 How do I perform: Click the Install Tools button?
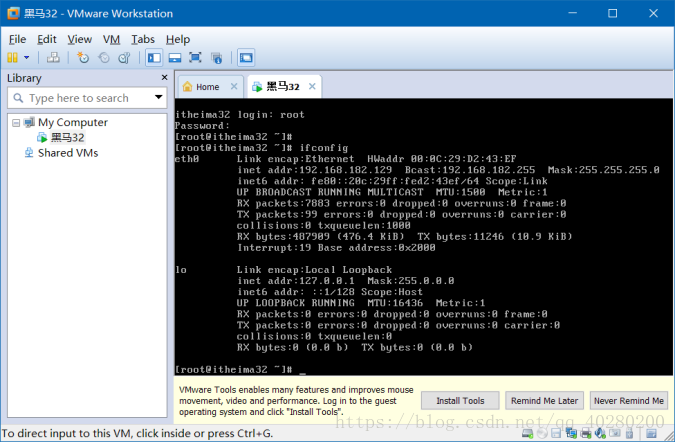click(x=460, y=401)
